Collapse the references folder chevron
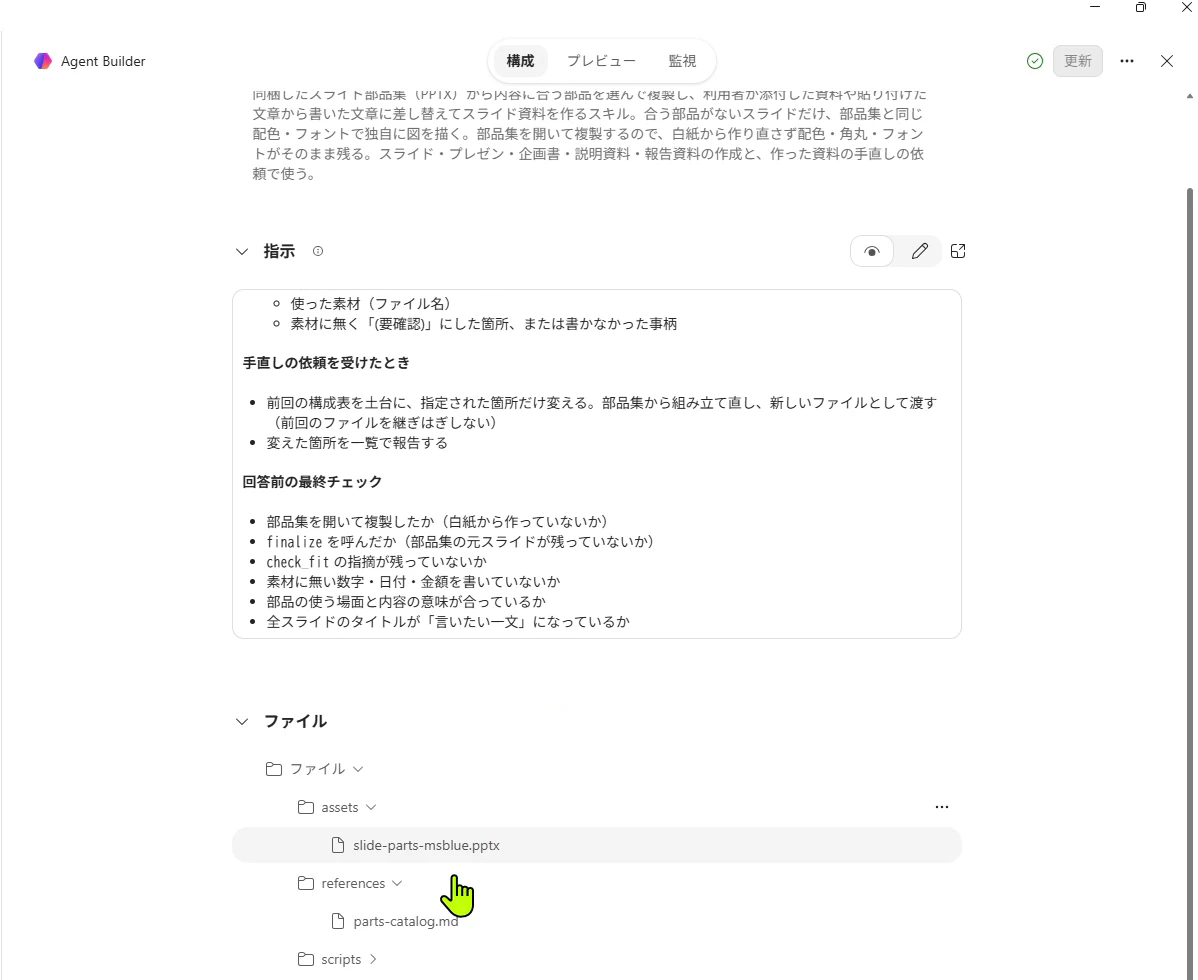Screen dimensions: 1198x980 click(x=397, y=884)
